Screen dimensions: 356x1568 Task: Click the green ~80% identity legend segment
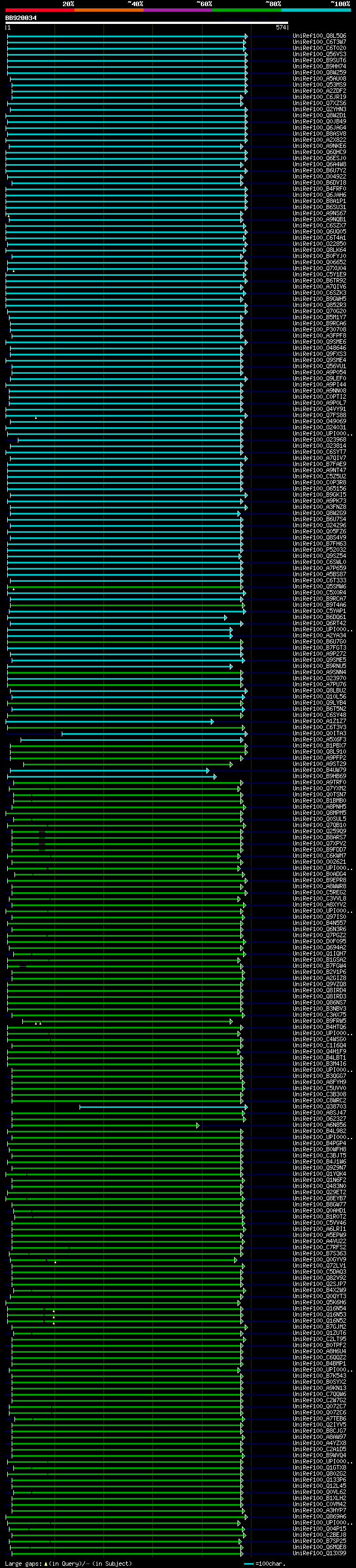[x=247, y=10]
